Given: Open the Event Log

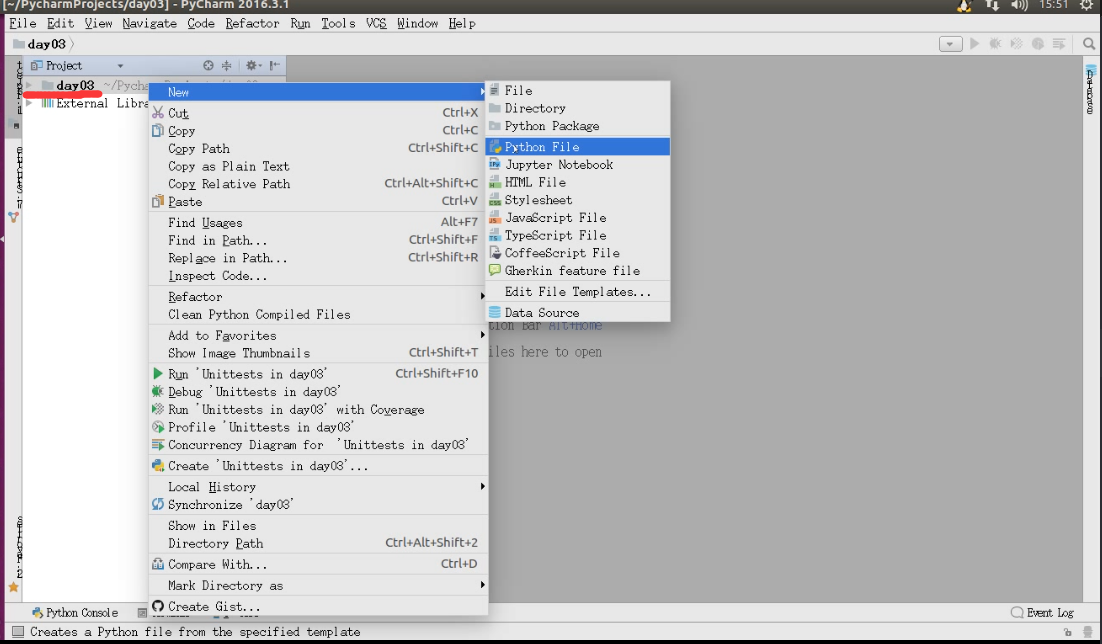Looking at the screenshot, I should 1042,612.
